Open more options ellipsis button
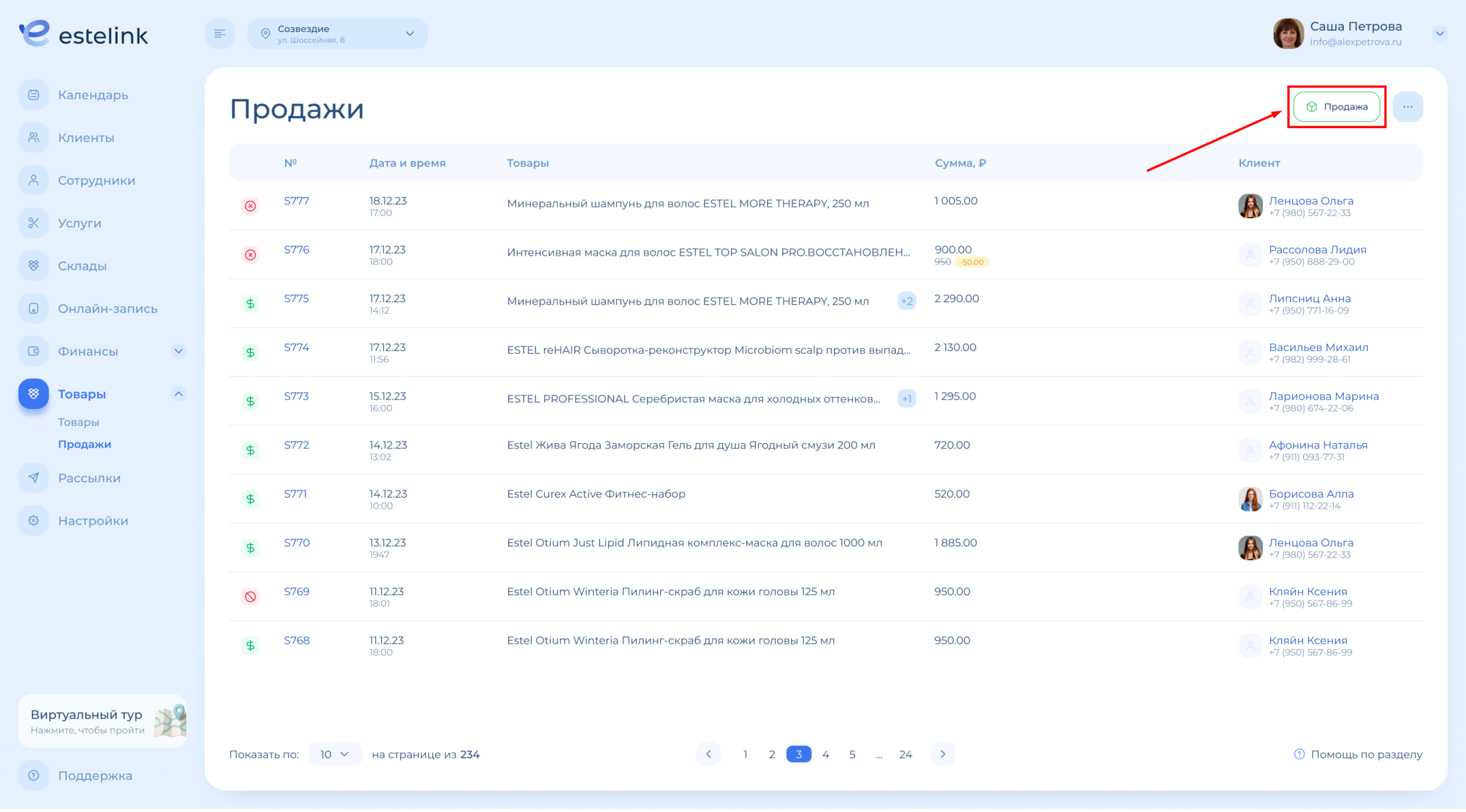This screenshot has width=1466, height=812. tap(1407, 107)
